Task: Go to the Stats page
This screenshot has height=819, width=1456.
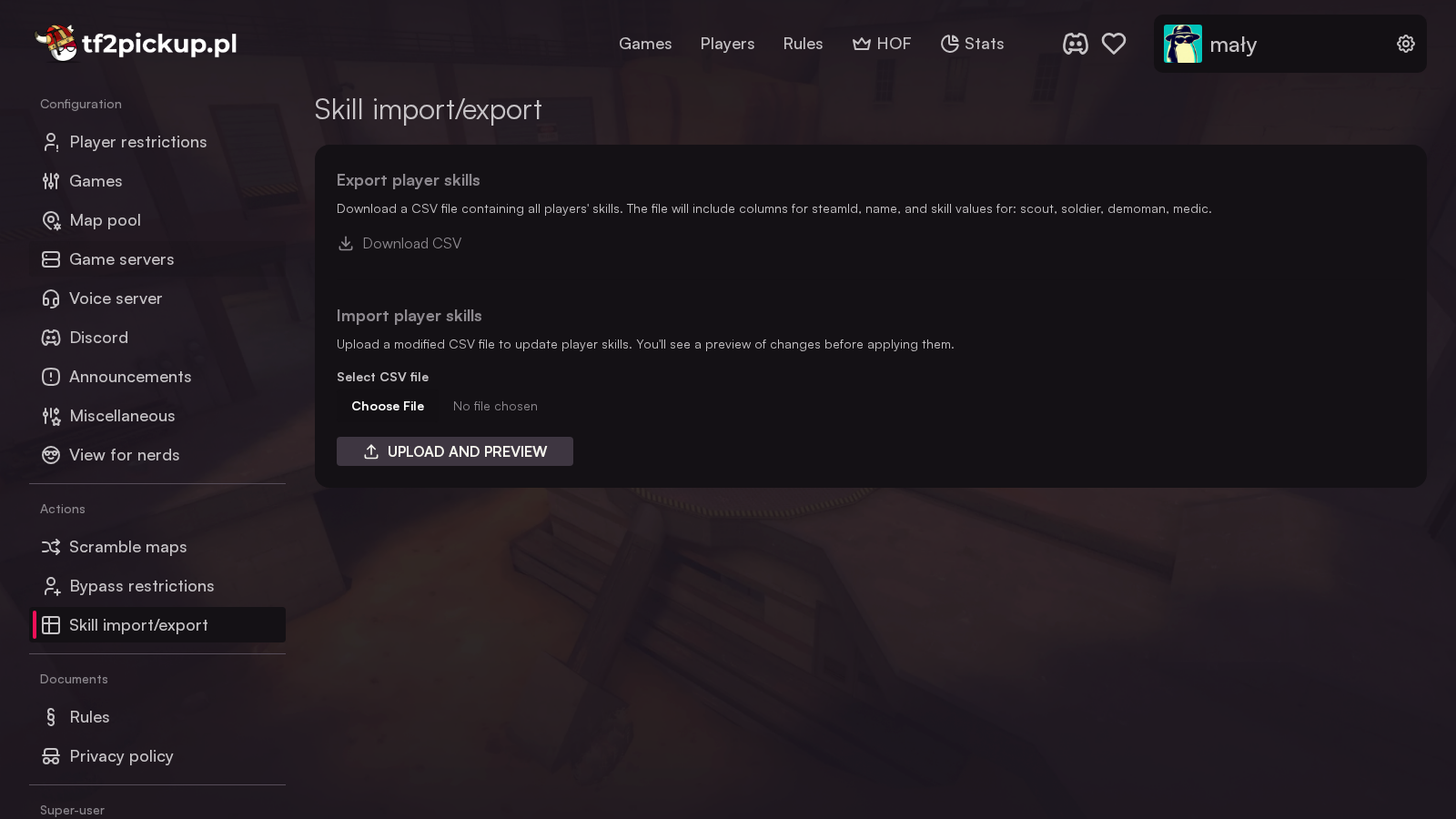Action: pyautogui.click(x=972, y=44)
